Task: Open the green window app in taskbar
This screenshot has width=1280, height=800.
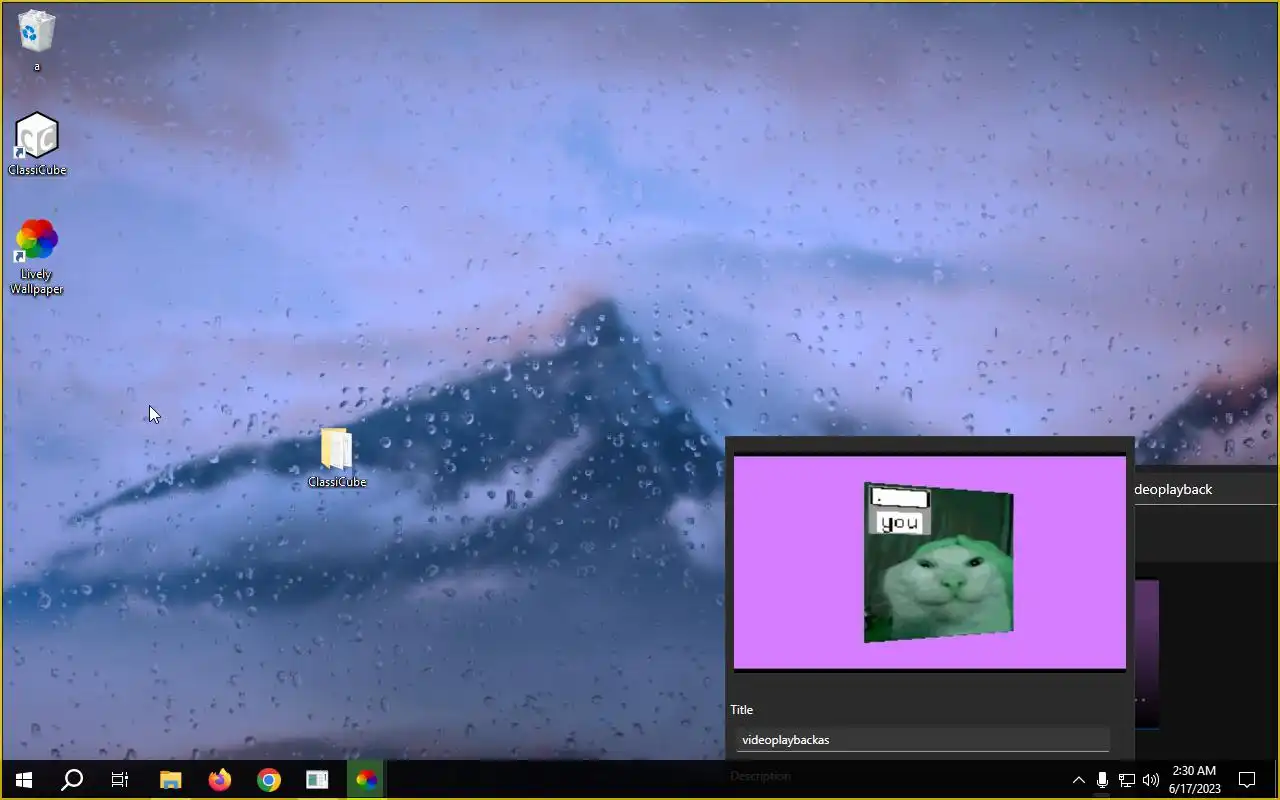Action: pos(317,780)
